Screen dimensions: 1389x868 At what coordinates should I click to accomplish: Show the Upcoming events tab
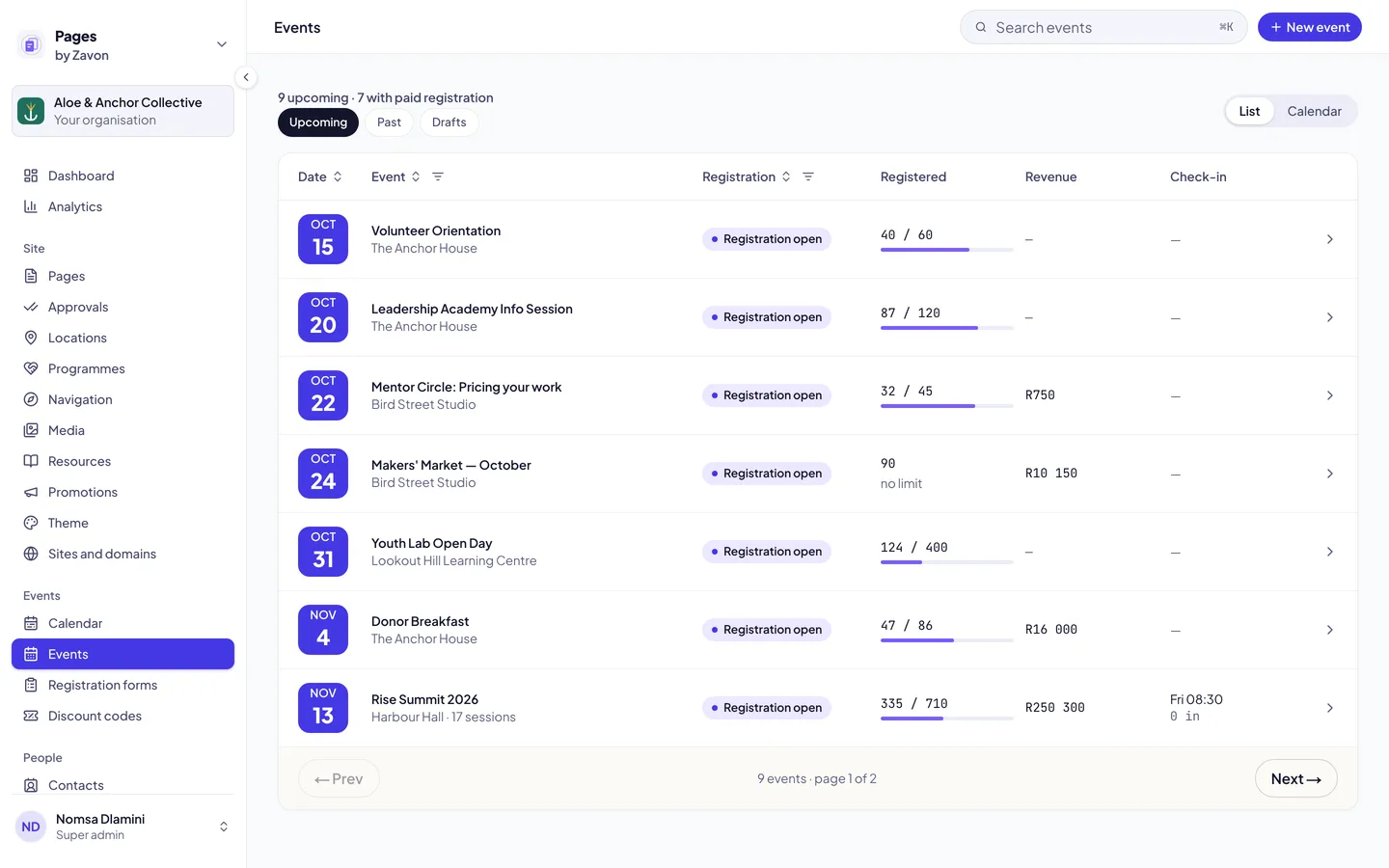318,122
